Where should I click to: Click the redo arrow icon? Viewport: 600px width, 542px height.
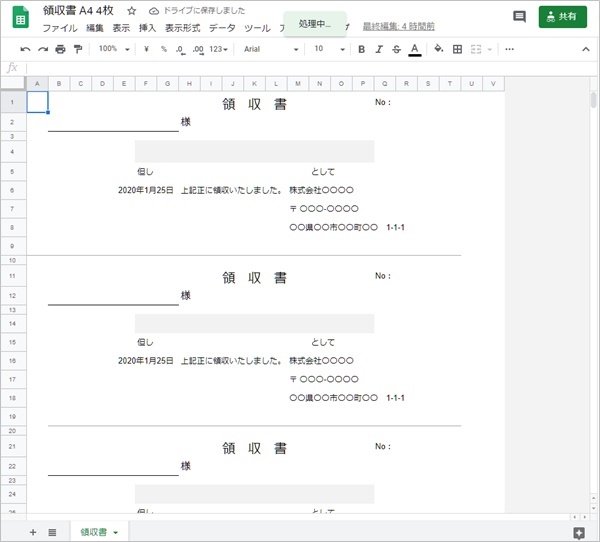[43, 49]
